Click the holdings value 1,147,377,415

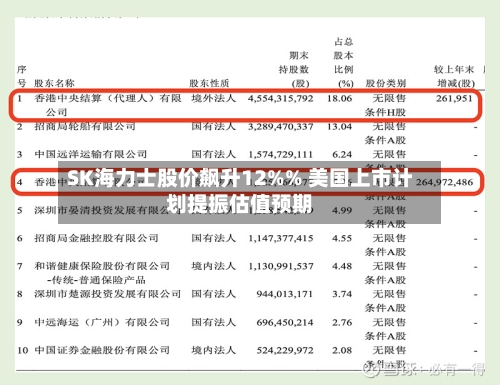(281, 239)
